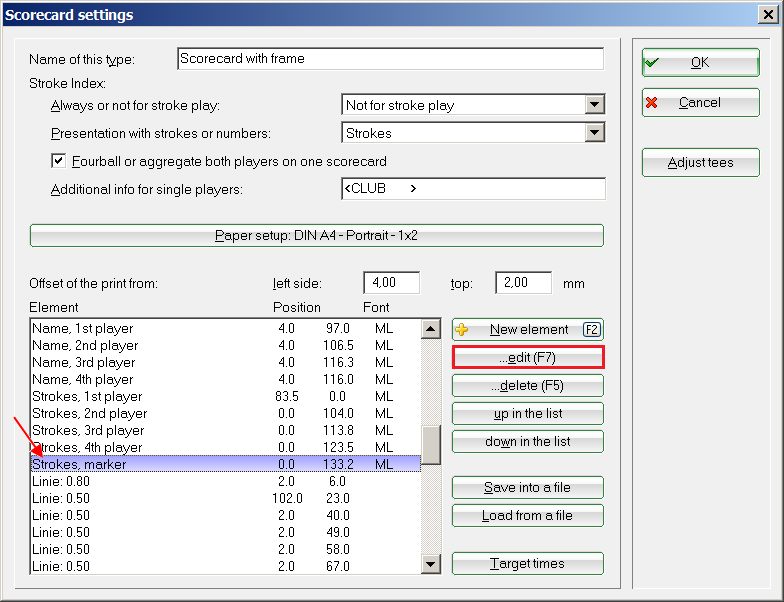Open Paper setup DIN A4 Portrait settings
The width and height of the screenshot is (784, 602).
coord(317,235)
